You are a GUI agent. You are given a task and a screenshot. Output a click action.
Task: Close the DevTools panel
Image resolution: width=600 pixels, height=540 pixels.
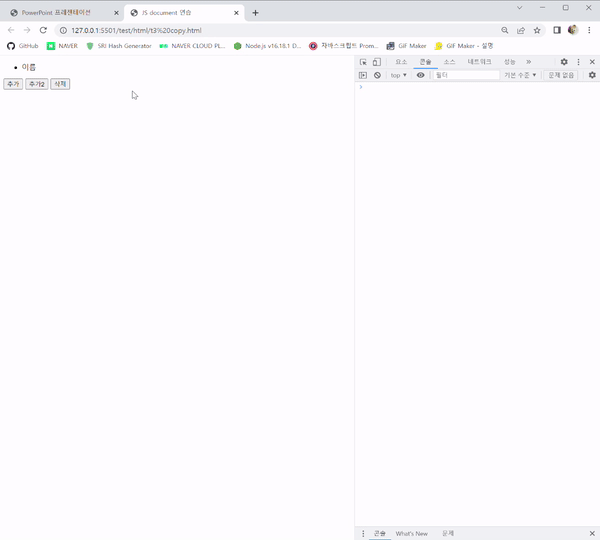(592, 62)
